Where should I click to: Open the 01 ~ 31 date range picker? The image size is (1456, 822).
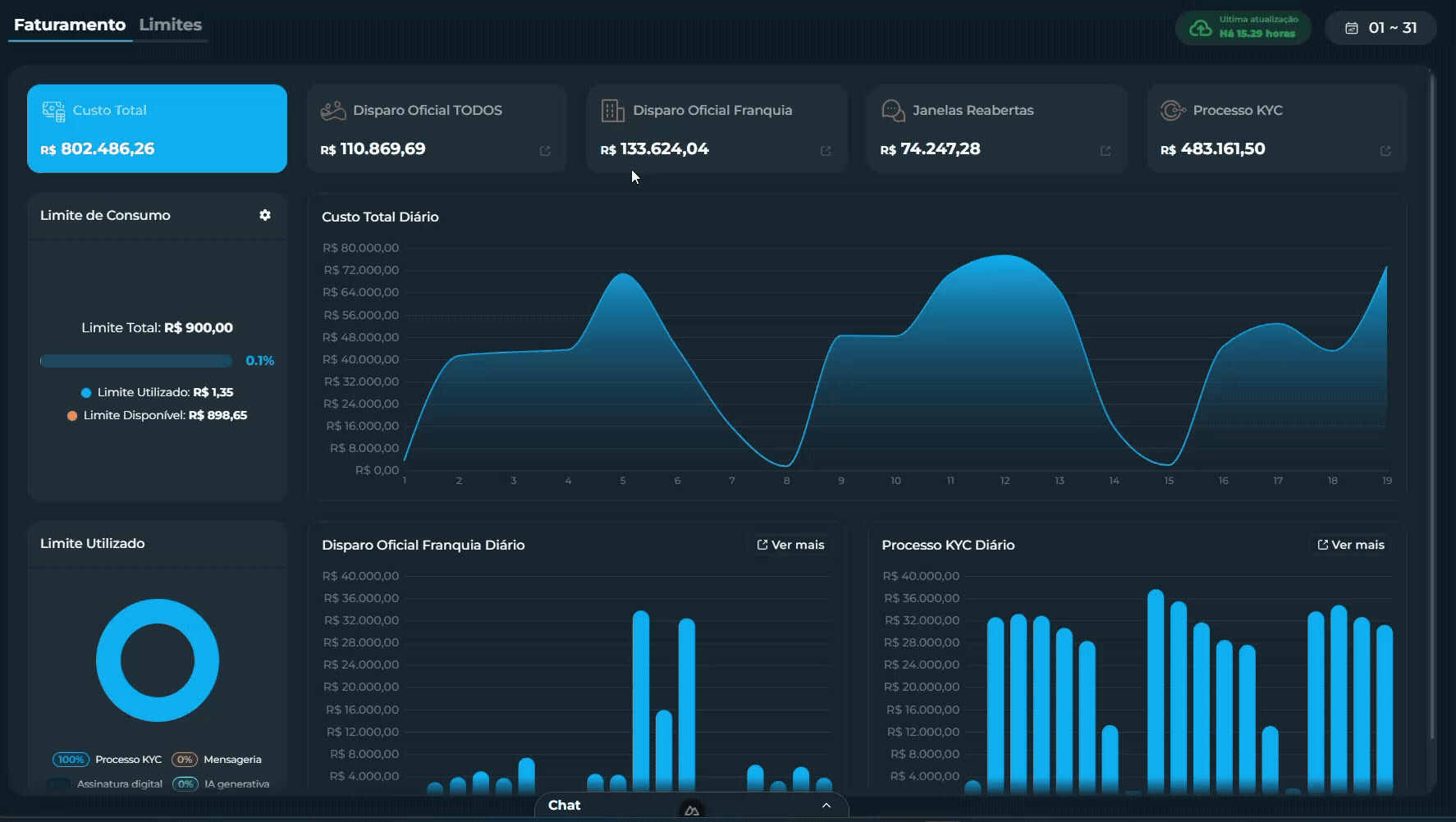click(x=1382, y=28)
